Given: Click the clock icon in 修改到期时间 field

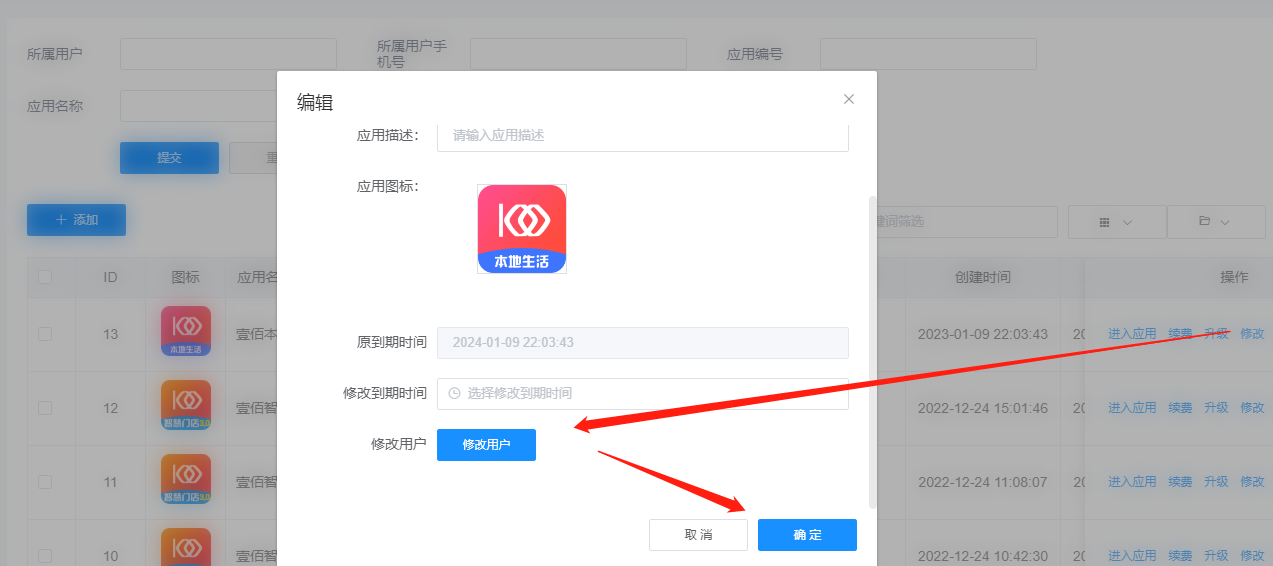Looking at the screenshot, I should [455, 394].
